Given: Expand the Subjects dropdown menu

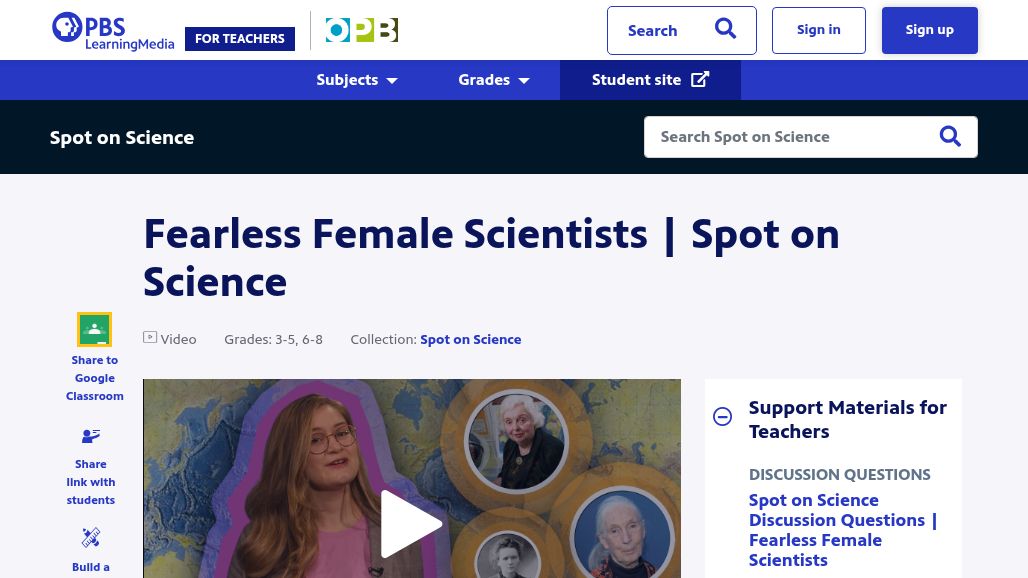Looking at the screenshot, I should [357, 80].
